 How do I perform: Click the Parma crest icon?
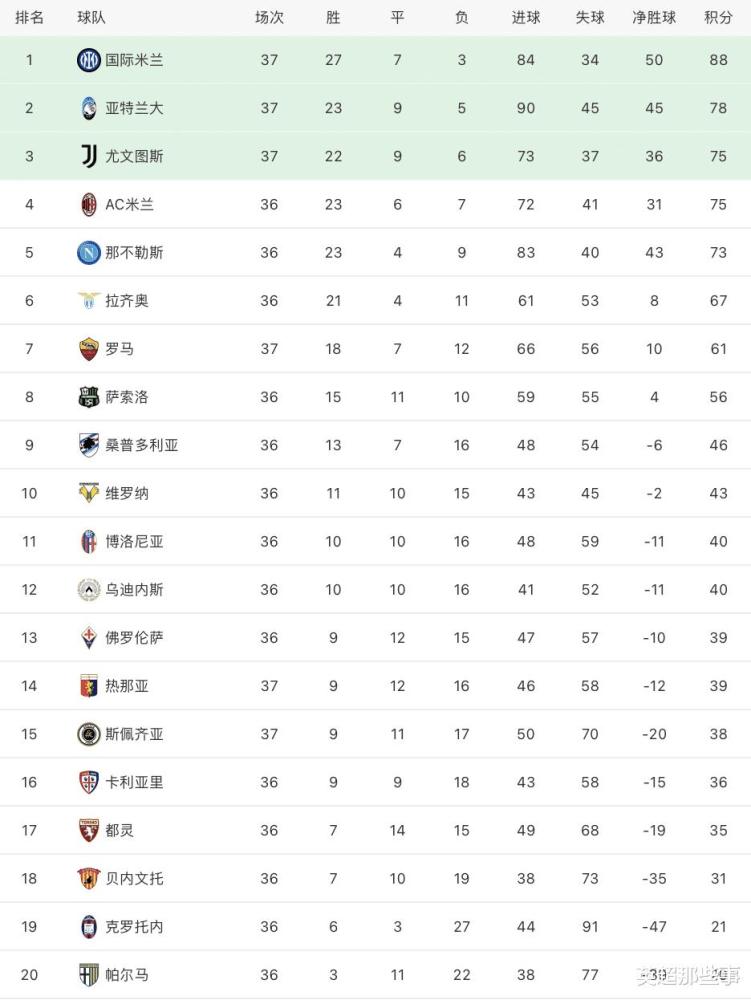pos(89,974)
